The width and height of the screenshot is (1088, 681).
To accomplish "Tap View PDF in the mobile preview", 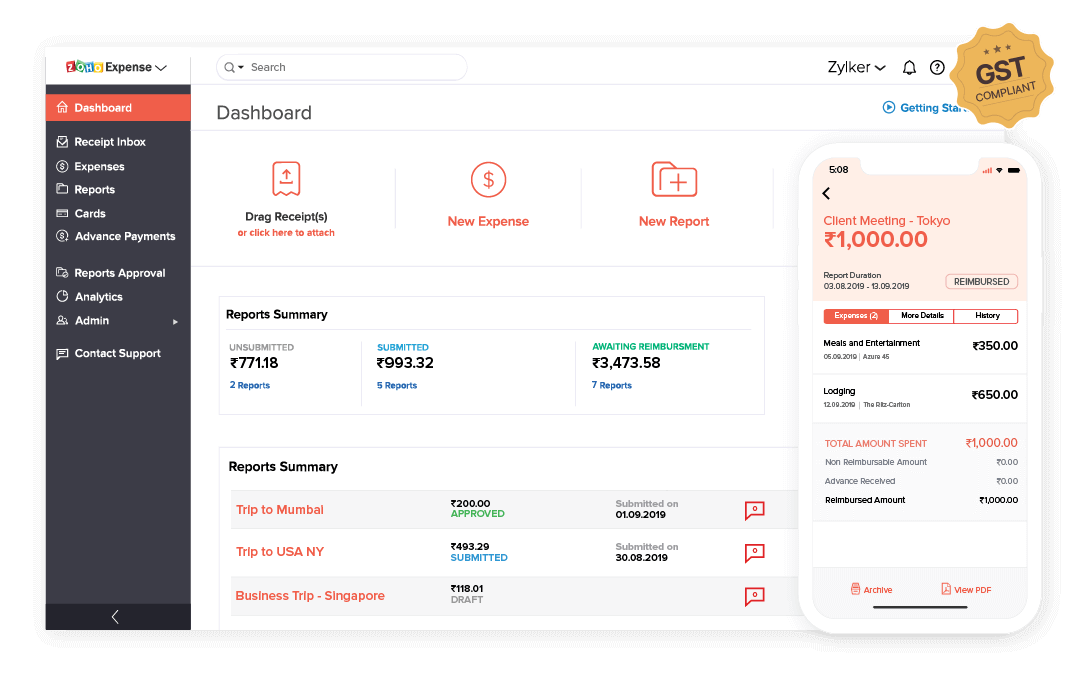I will click(965, 589).
